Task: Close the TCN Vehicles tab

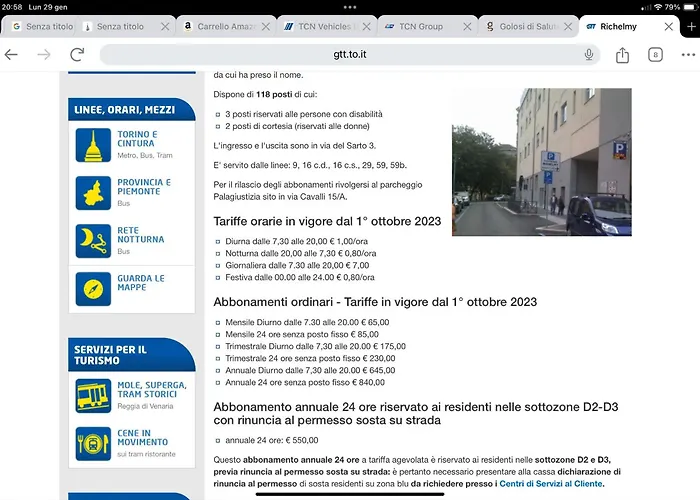Action: (367, 27)
